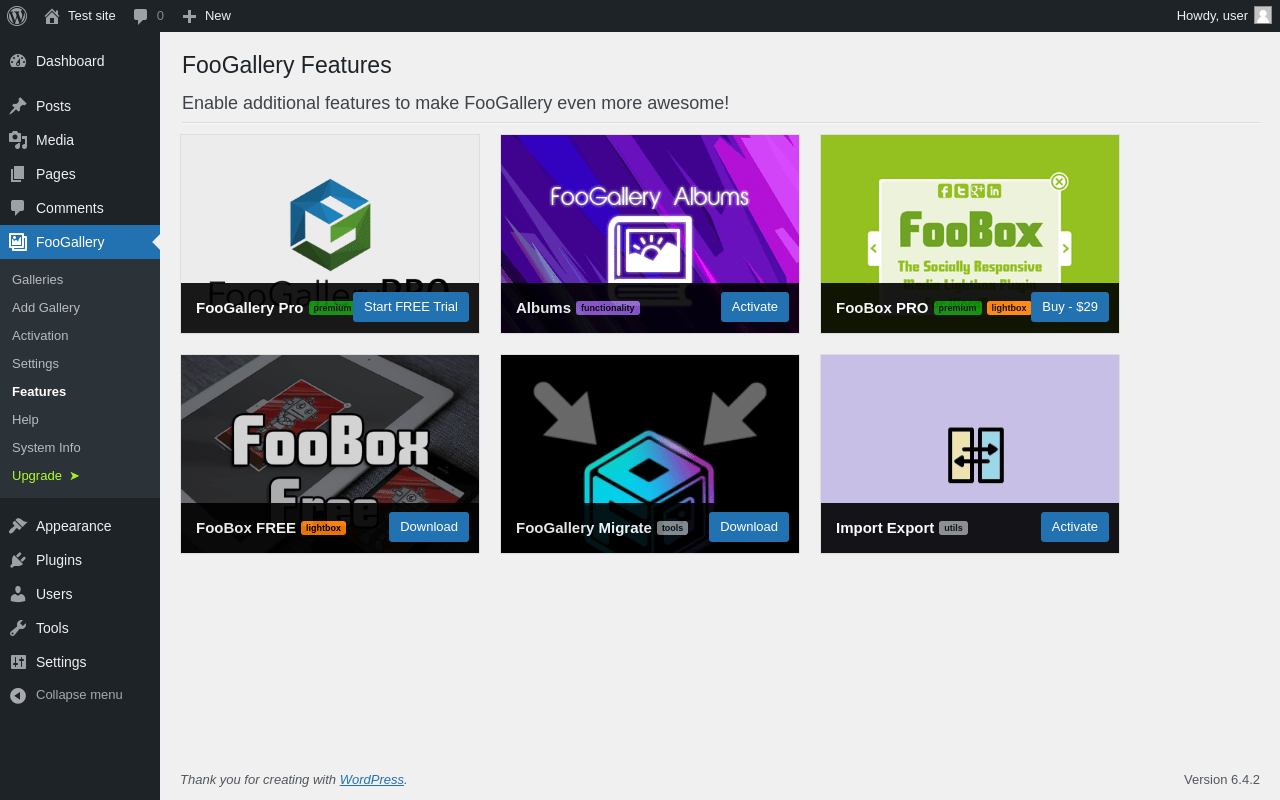Click the Collapse menu arrow icon
This screenshot has height=800, width=1280.
[18, 695]
